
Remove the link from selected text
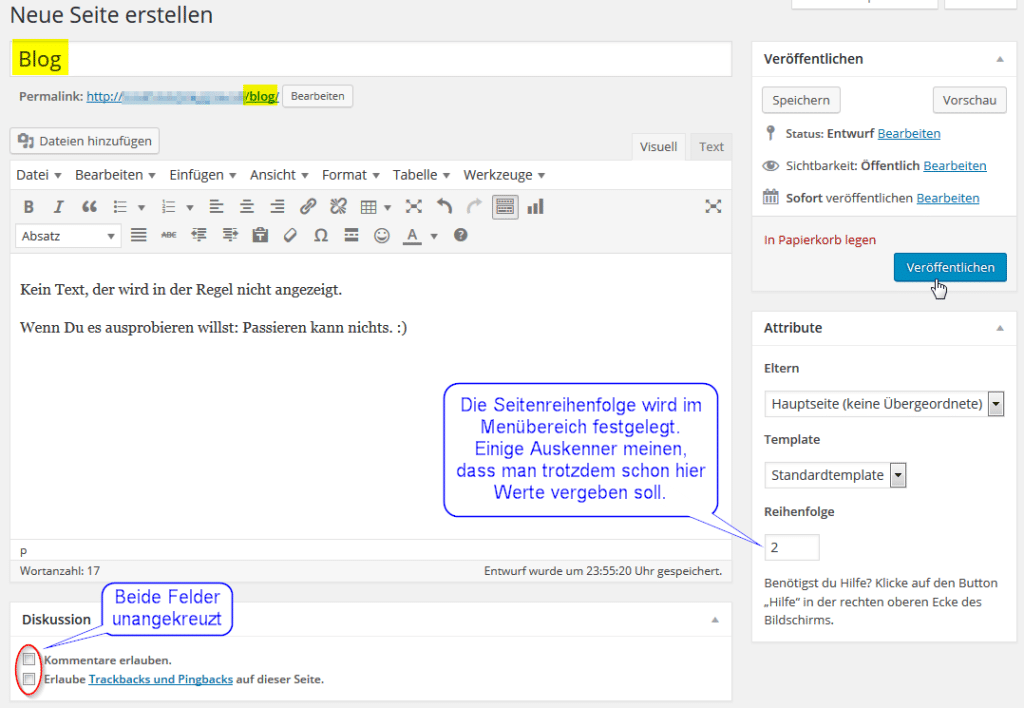(x=338, y=207)
